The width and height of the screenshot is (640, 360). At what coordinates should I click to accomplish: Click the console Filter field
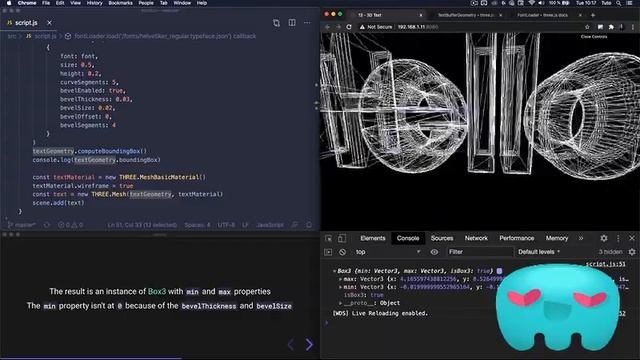pyautogui.click(x=480, y=252)
